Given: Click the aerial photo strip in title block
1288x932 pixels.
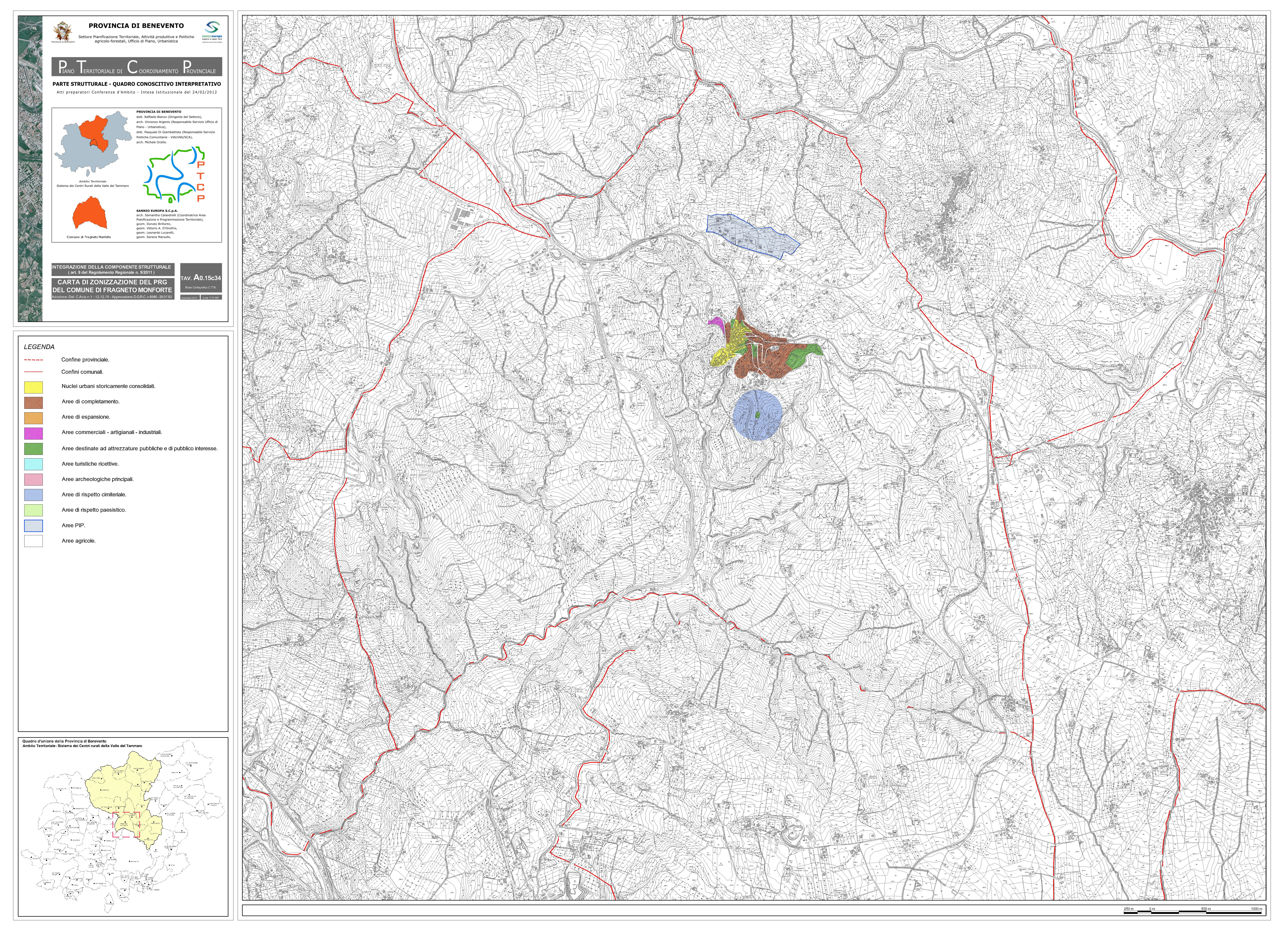Looking at the screenshot, I should [30, 169].
